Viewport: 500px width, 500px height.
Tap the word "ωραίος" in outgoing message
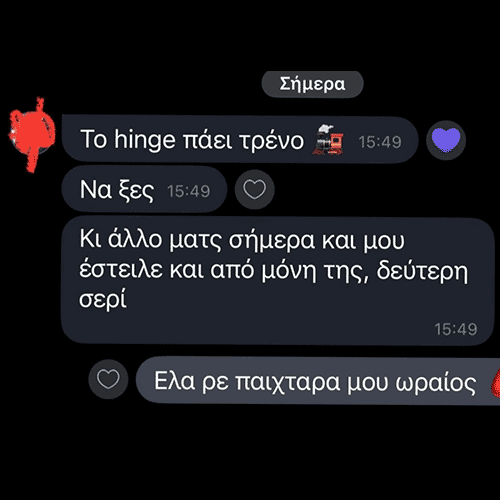pyautogui.click(x=436, y=383)
